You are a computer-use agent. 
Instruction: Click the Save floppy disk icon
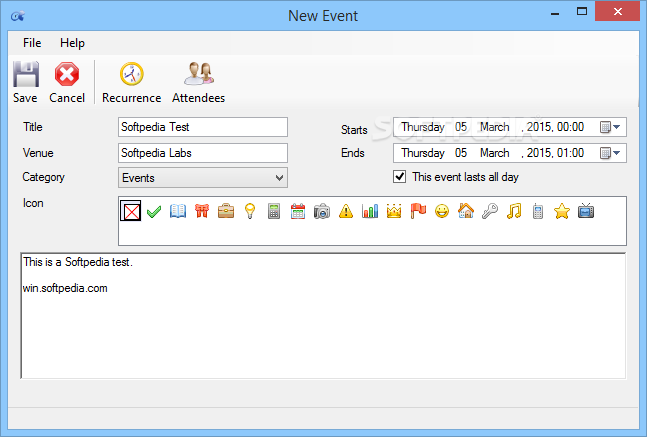point(26,74)
